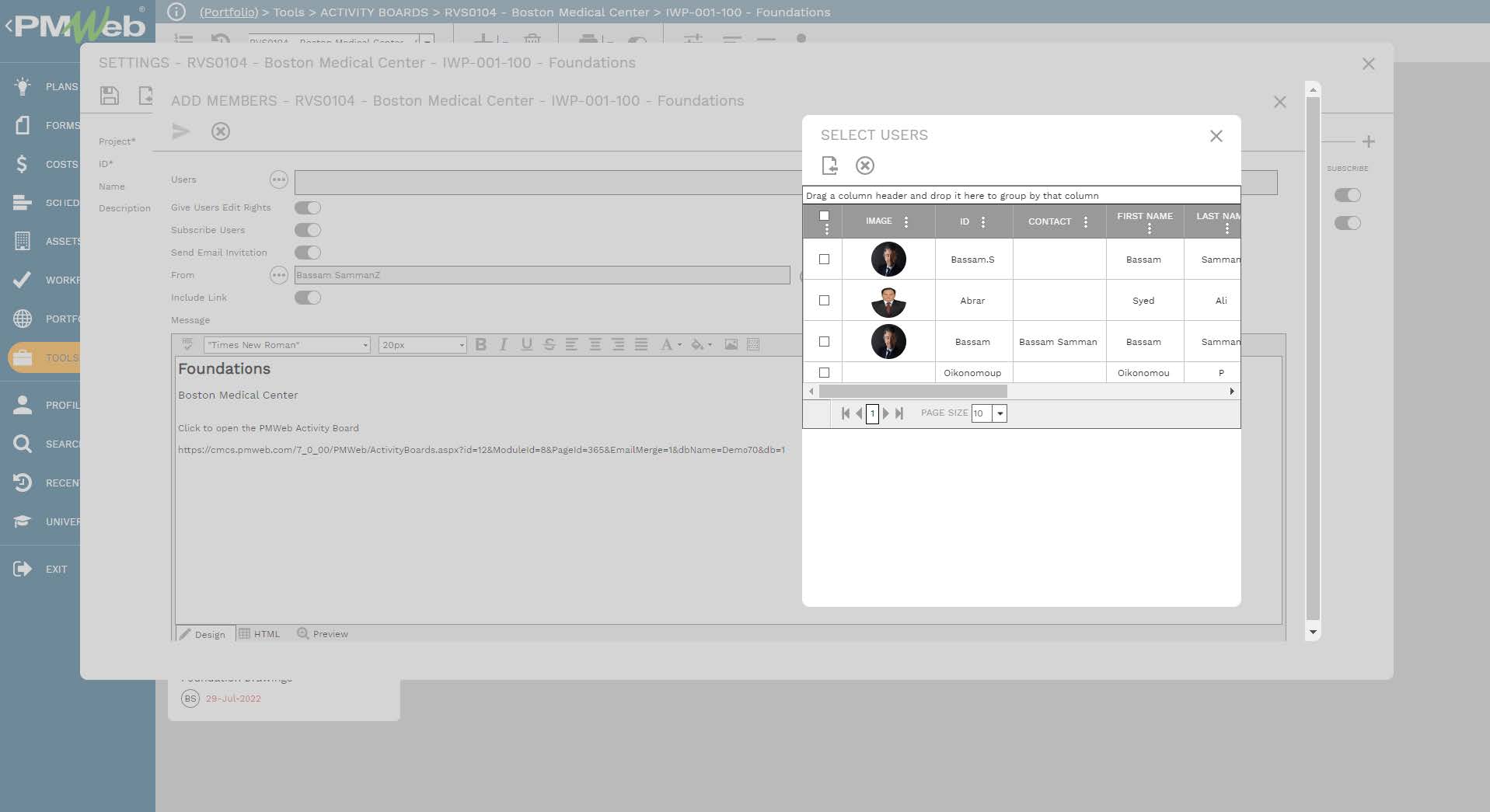This screenshot has width=1490, height=812.
Task: Check the box for Bassam Samman contact row
Action: coord(824,342)
